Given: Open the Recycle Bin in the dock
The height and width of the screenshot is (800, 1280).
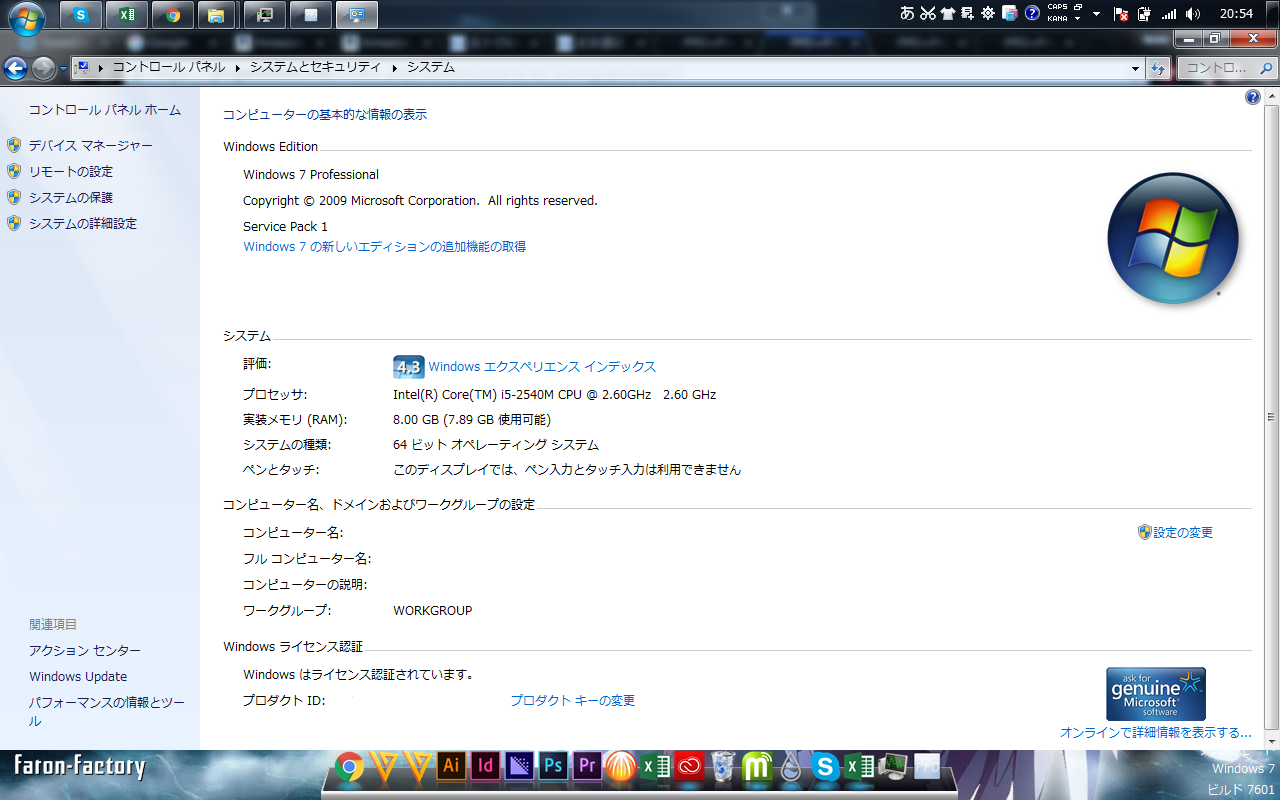Looking at the screenshot, I should point(723,767).
